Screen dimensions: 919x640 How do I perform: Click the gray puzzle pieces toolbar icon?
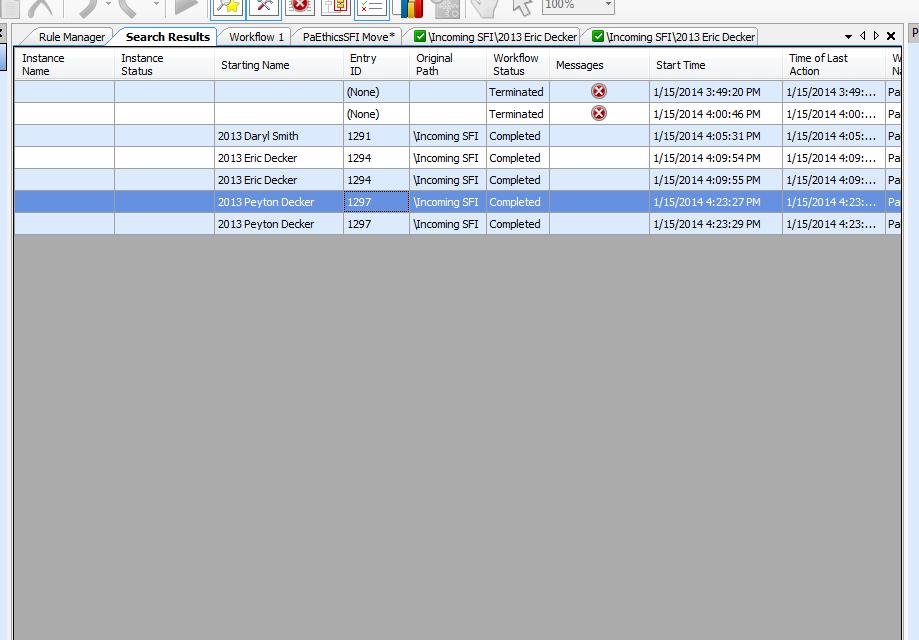coord(445,8)
